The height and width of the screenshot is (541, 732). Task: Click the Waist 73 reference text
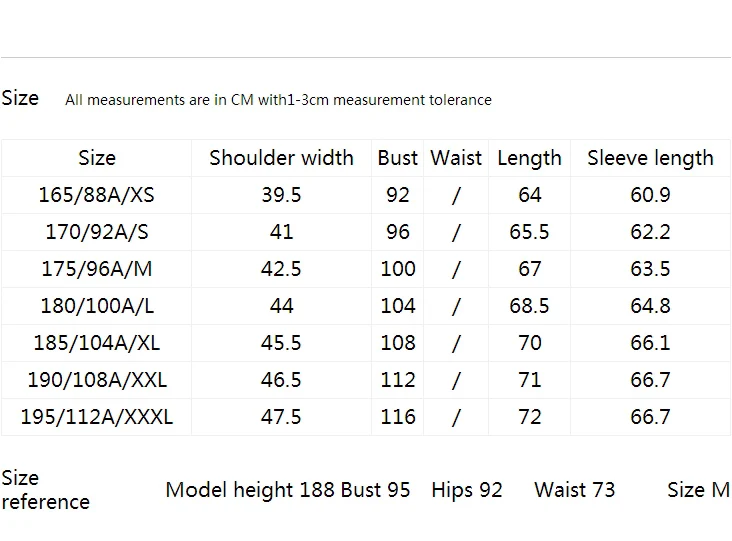[x=575, y=490]
